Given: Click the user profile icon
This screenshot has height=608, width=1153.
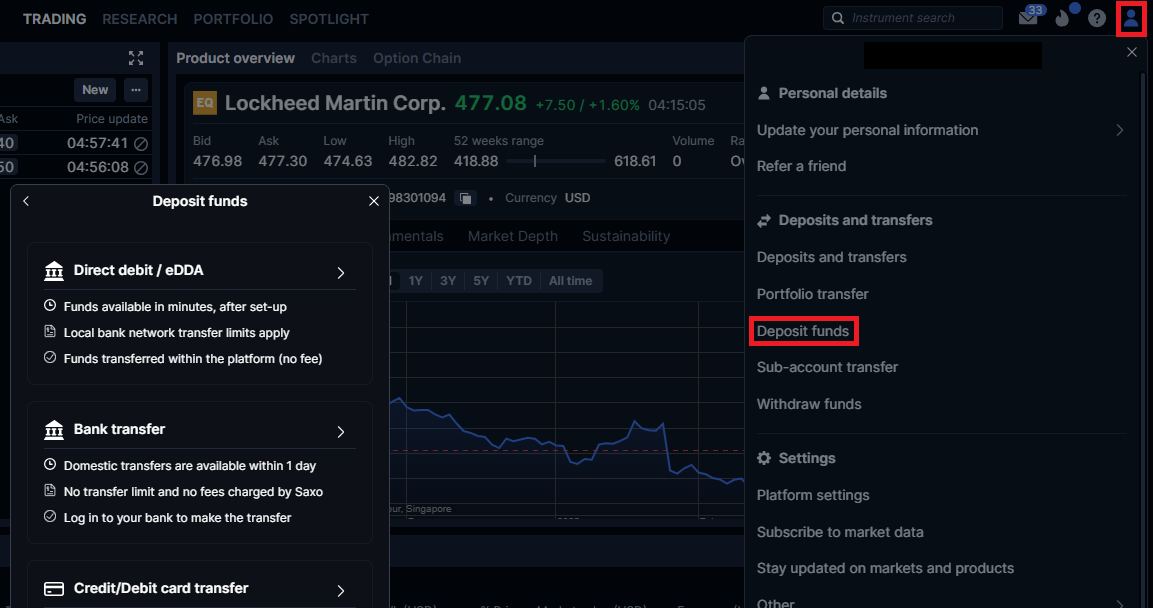Looking at the screenshot, I should pos(1131,18).
